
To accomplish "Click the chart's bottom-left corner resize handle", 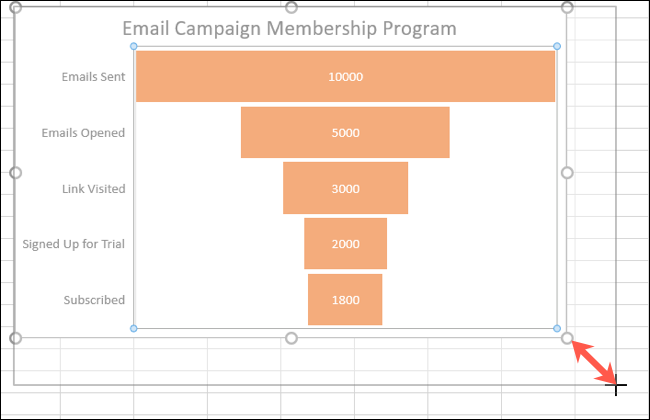I will point(15,338).
